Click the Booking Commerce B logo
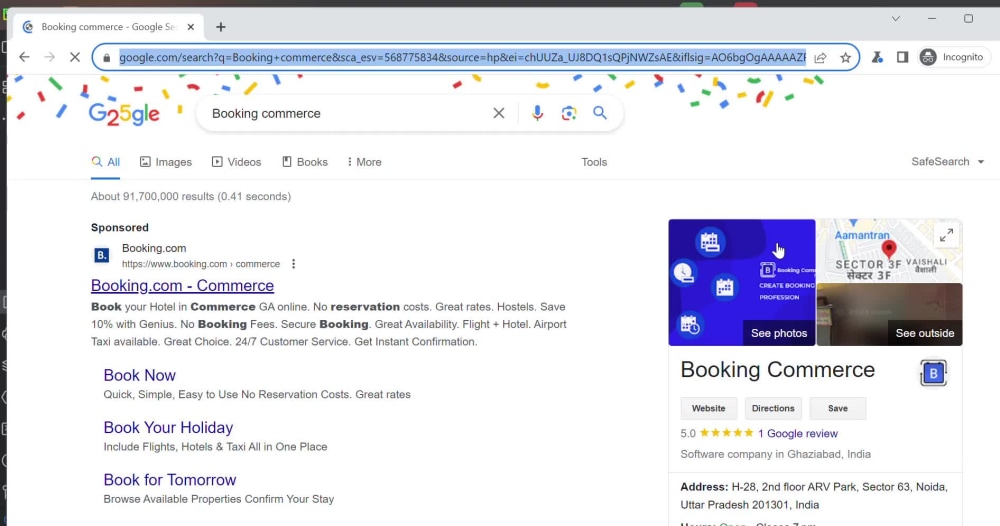Viewport: 1000px width, 526px height. coord(934,373)
